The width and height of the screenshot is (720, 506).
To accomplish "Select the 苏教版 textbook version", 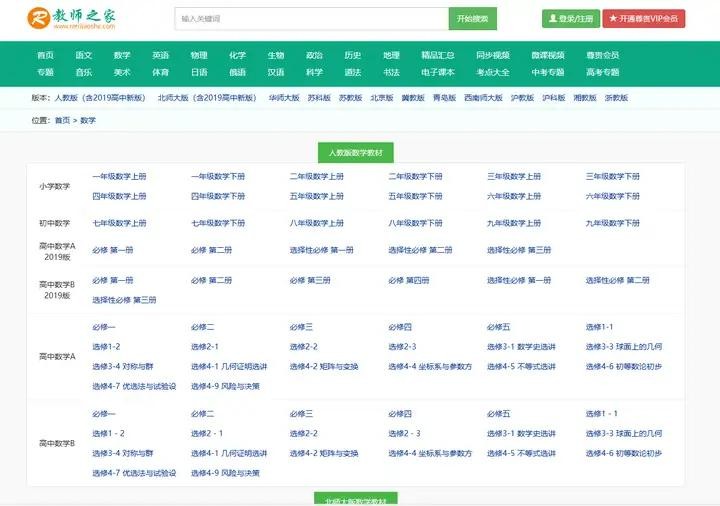I will pos(350,98).
